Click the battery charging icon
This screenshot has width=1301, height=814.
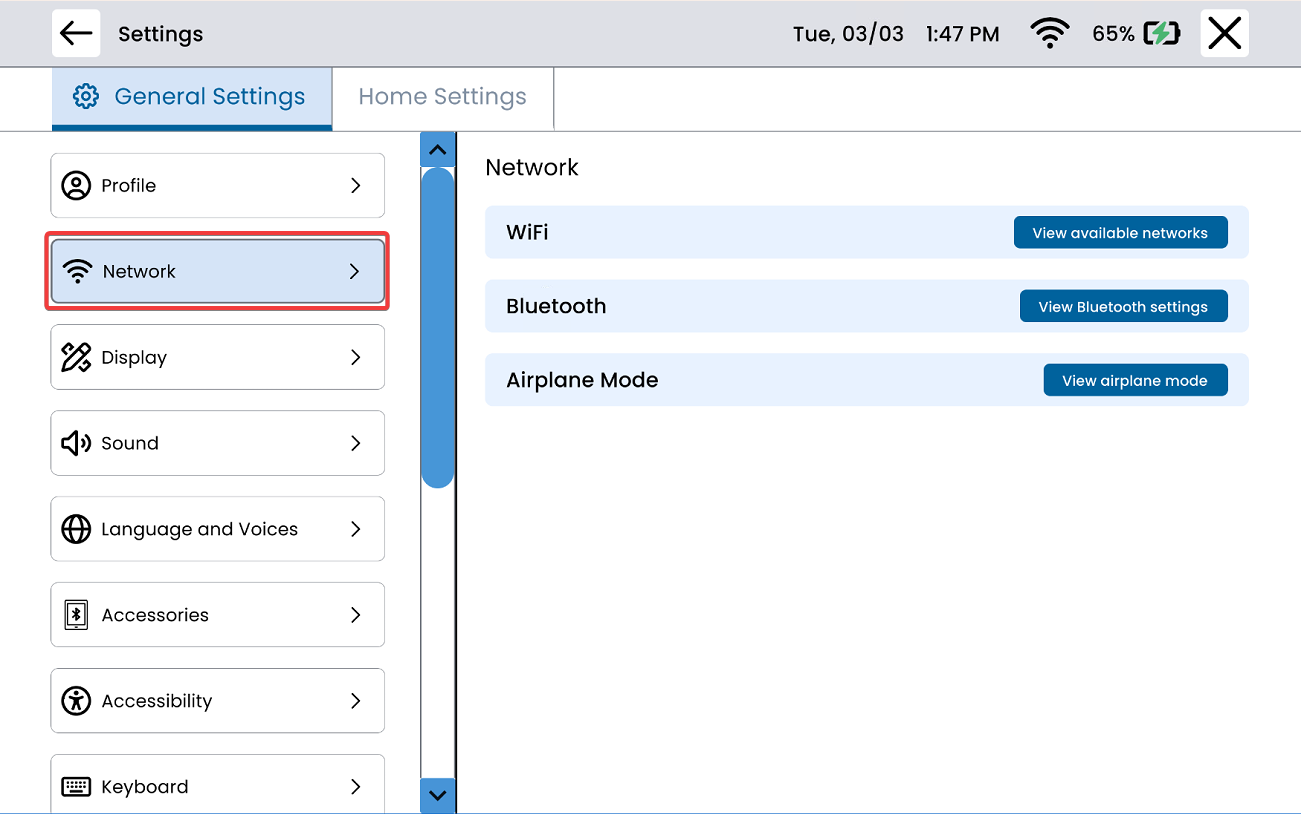(1161, 34)
